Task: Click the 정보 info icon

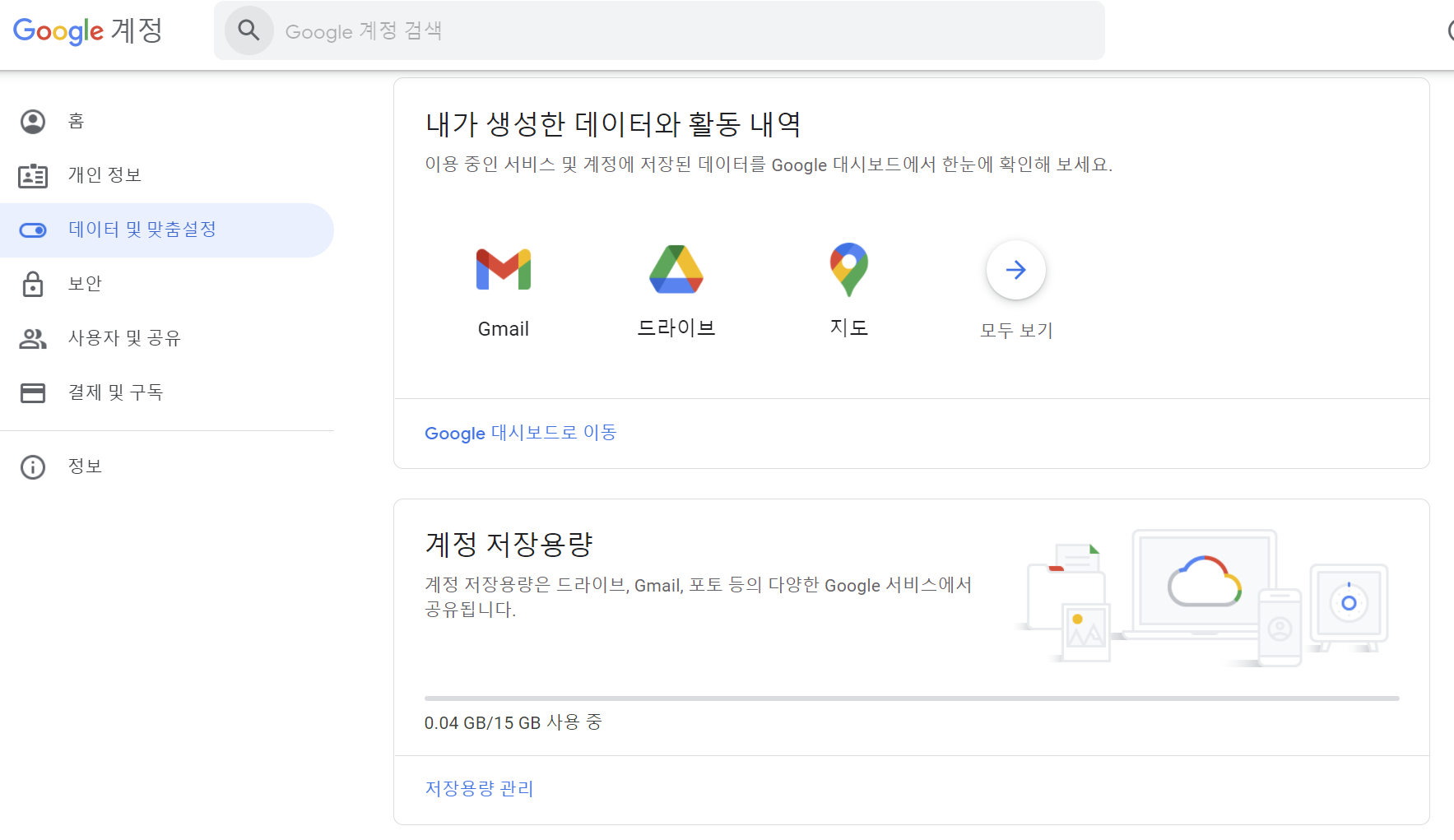Action: click(x=33, y=467)
